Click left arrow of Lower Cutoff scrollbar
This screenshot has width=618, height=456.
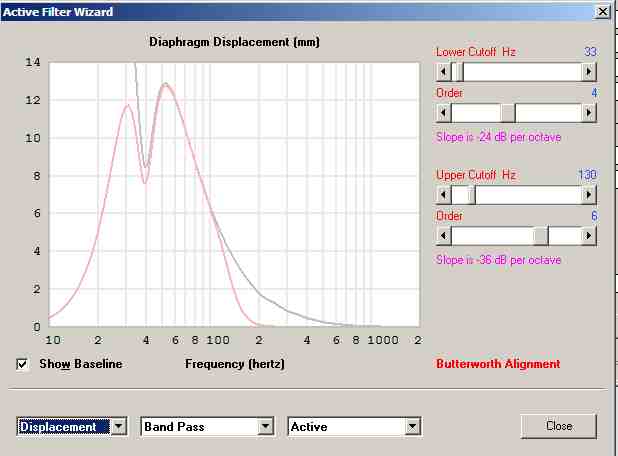[444, 72]
